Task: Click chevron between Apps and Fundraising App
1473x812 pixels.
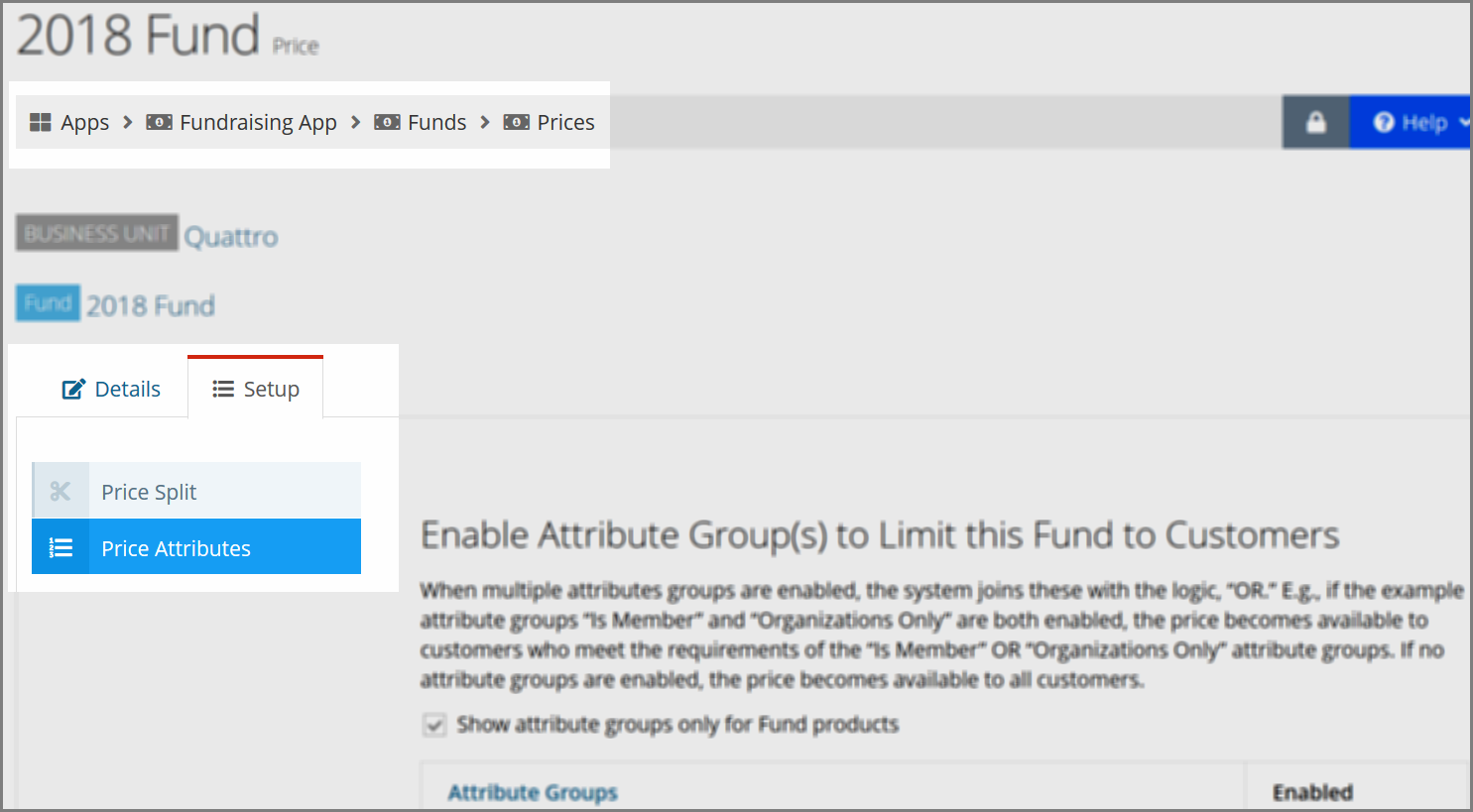Action: click(127, 122)
